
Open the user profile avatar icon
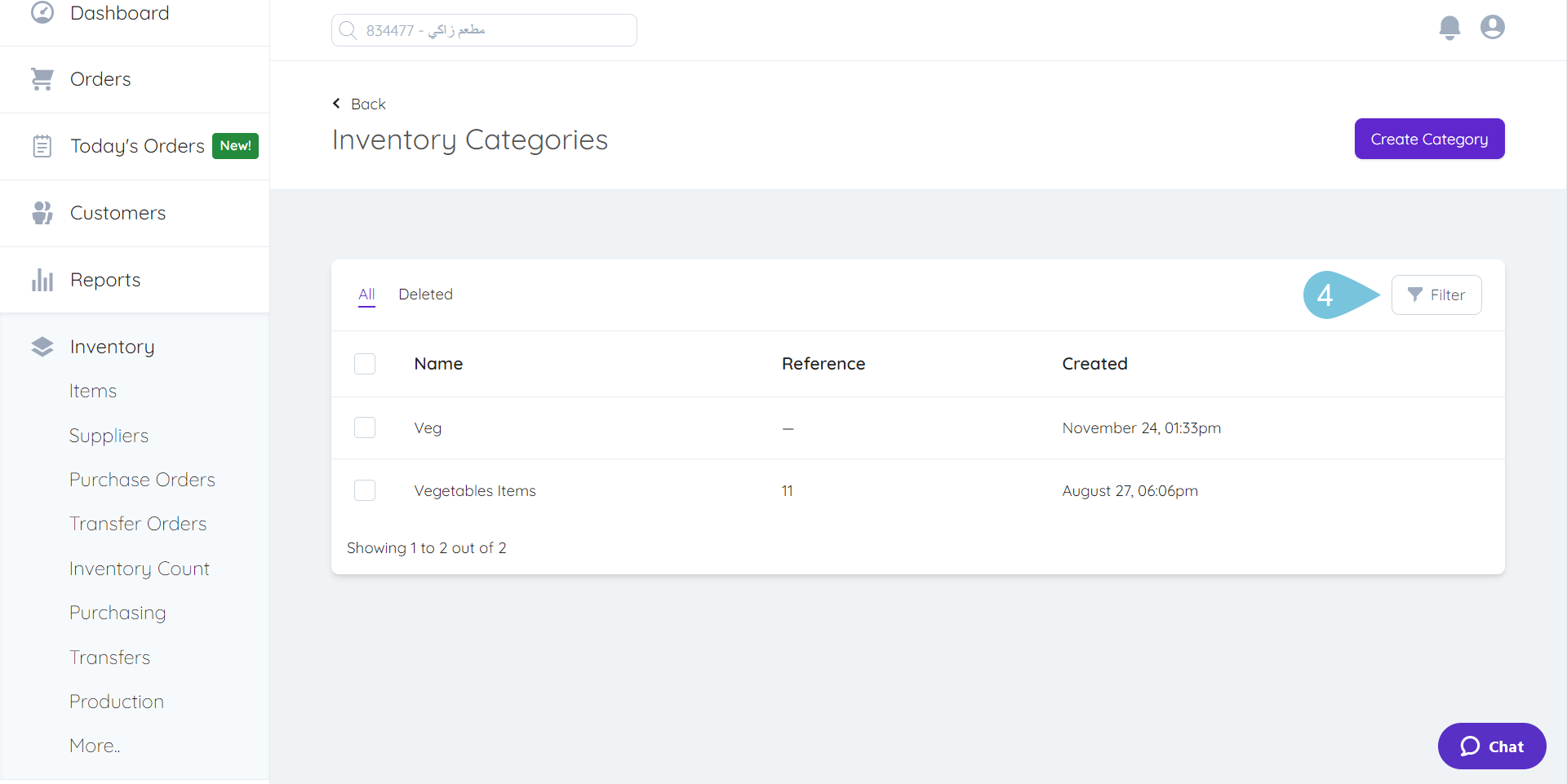click(1492, 28)
